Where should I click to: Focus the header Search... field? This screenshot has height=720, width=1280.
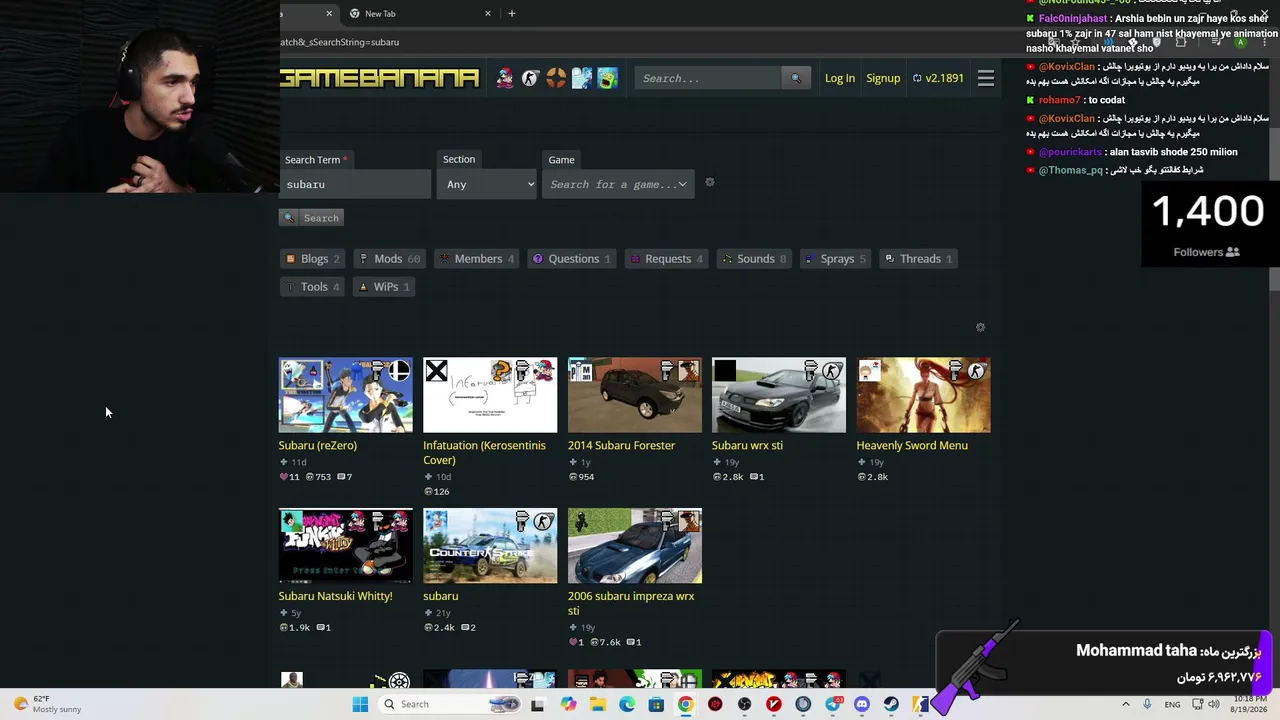pyautogui.click(x=709, y=78)
